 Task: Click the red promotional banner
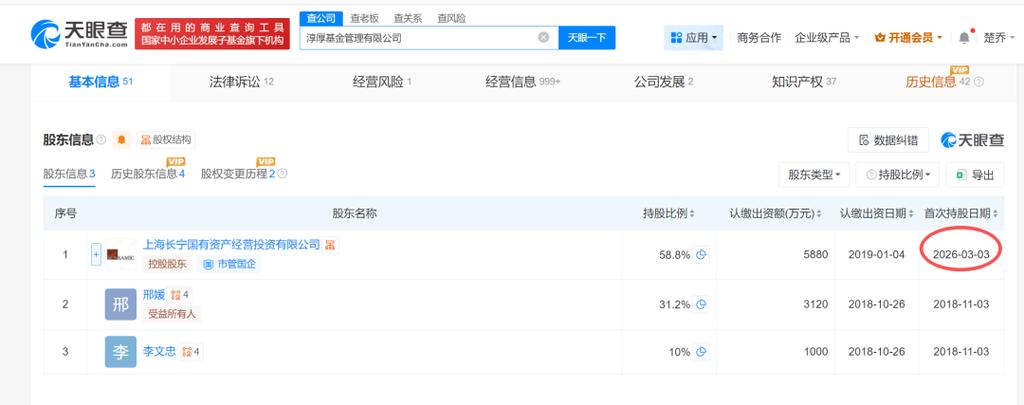[212, 34]
